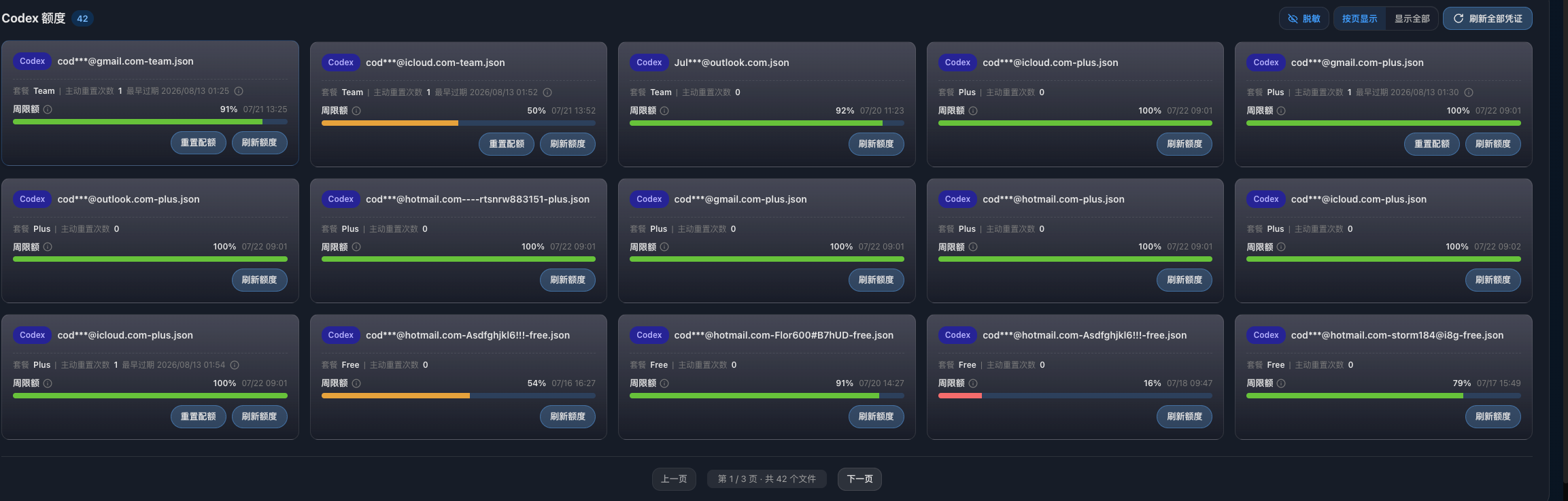This screenshot has height=501, width=1568.
Task: Click info icon beside expiry 2026/08/13 01:30
Action: click(1469, 92)
